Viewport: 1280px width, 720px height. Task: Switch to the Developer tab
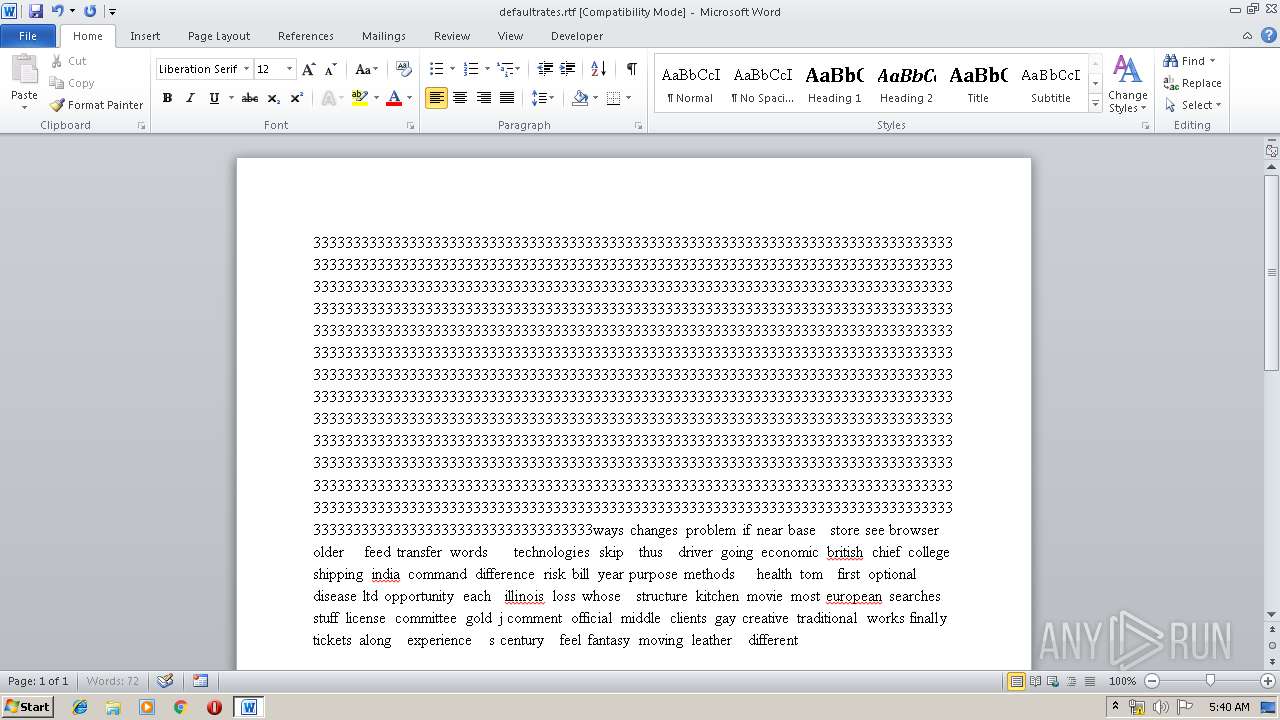(577, 36)
